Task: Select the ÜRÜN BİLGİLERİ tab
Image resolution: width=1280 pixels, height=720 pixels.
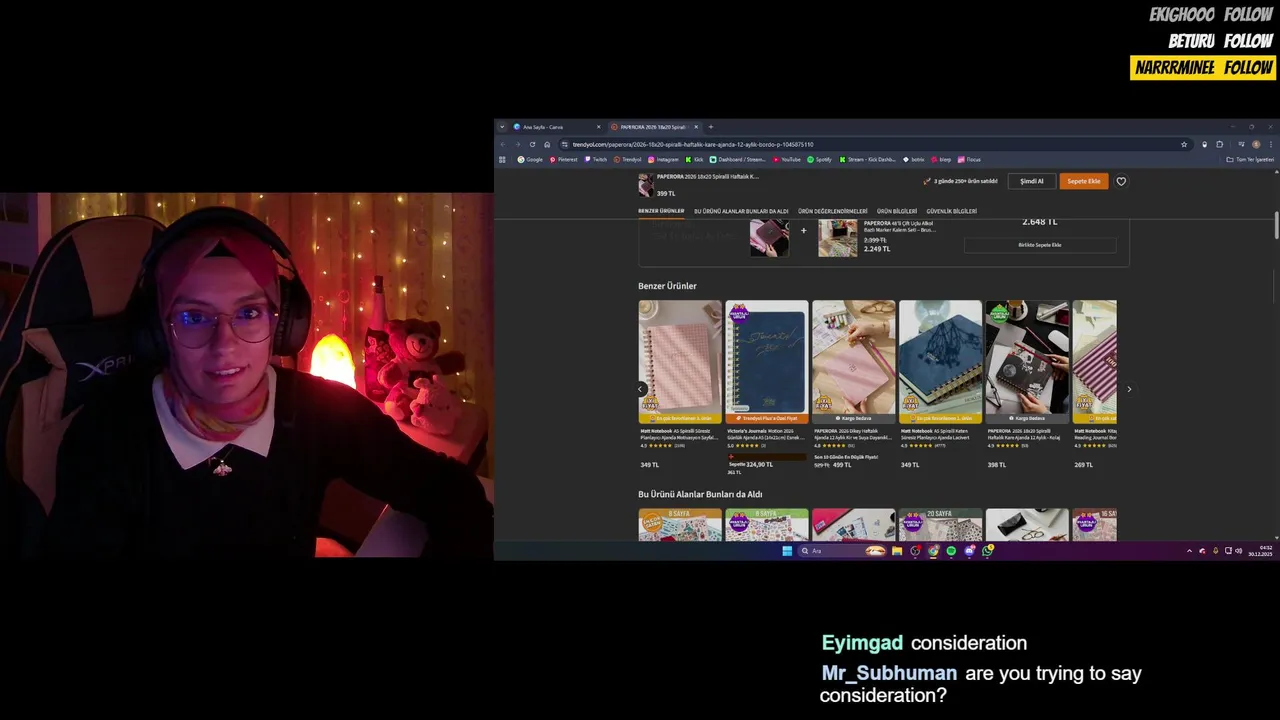Action: (x=897, y=211)
